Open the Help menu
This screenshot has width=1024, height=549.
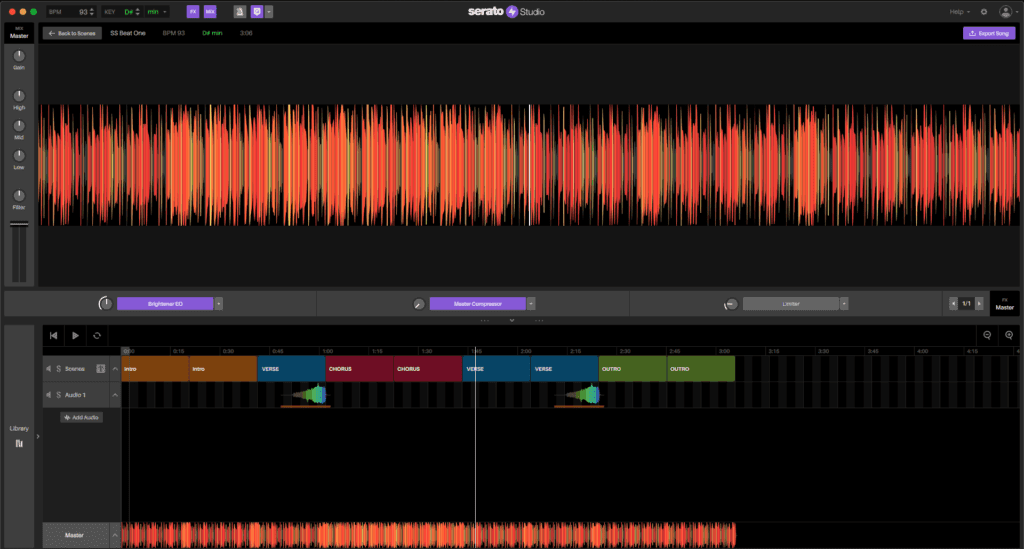point(958,12)
